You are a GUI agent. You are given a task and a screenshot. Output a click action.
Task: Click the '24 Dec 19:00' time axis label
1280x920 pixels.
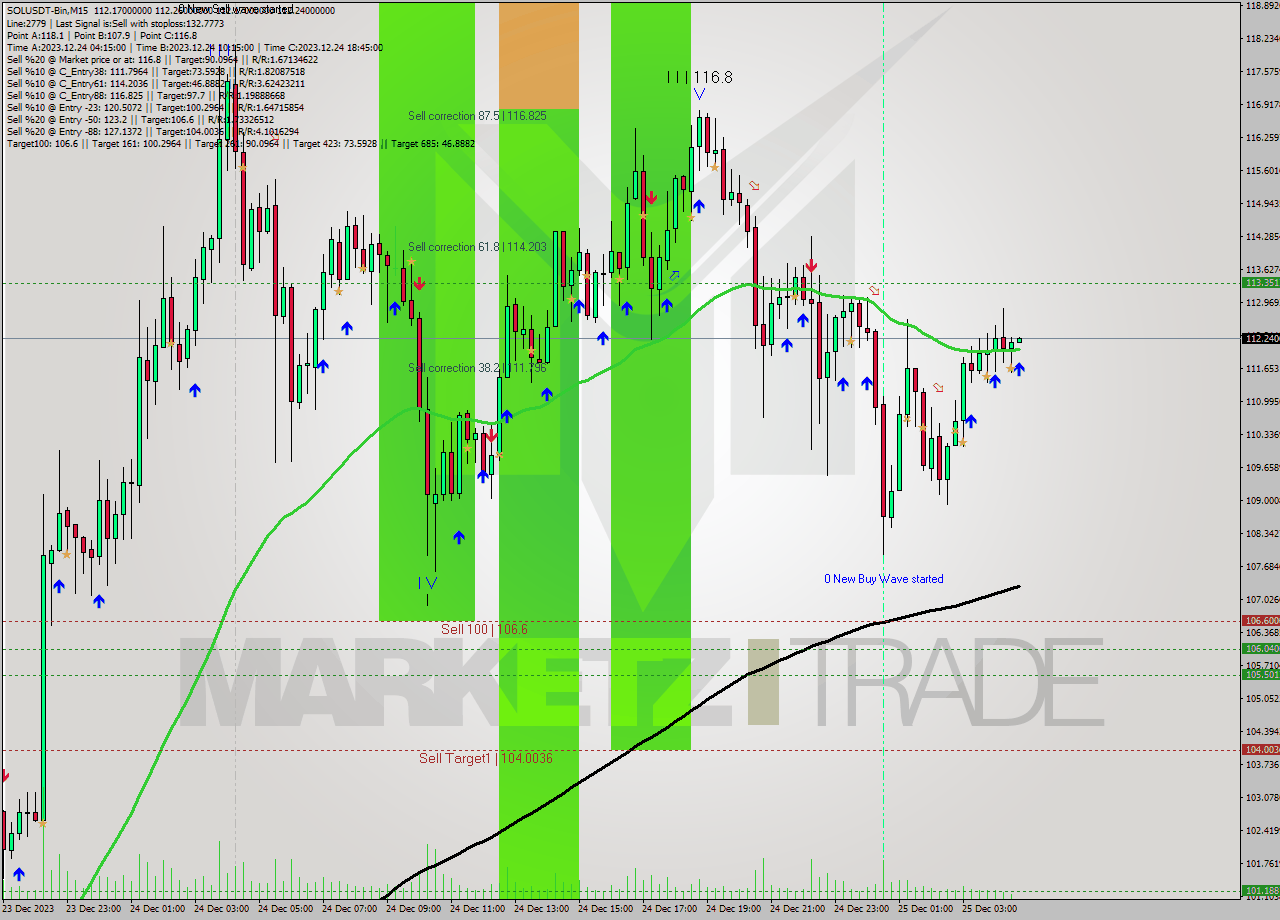pyautogui.click(x=733, y=909)
